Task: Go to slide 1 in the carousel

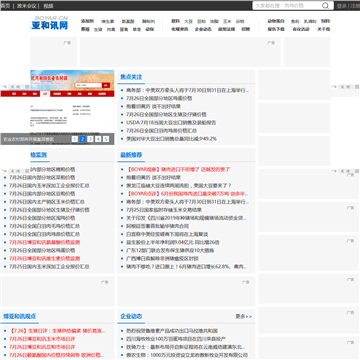Action: click(75, 139)
